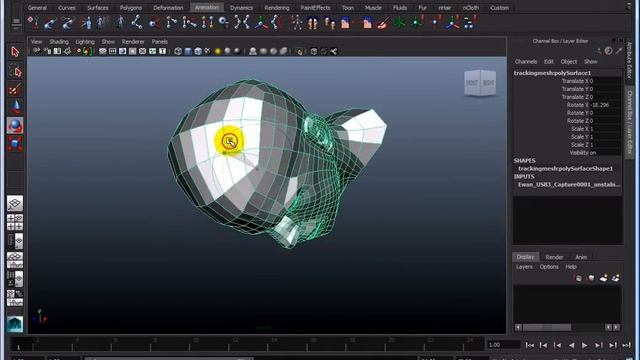The height and width of the screenshot is (360, 640).
Task: Click the paint skin weights shelf icon
Action: click(383, 22)
